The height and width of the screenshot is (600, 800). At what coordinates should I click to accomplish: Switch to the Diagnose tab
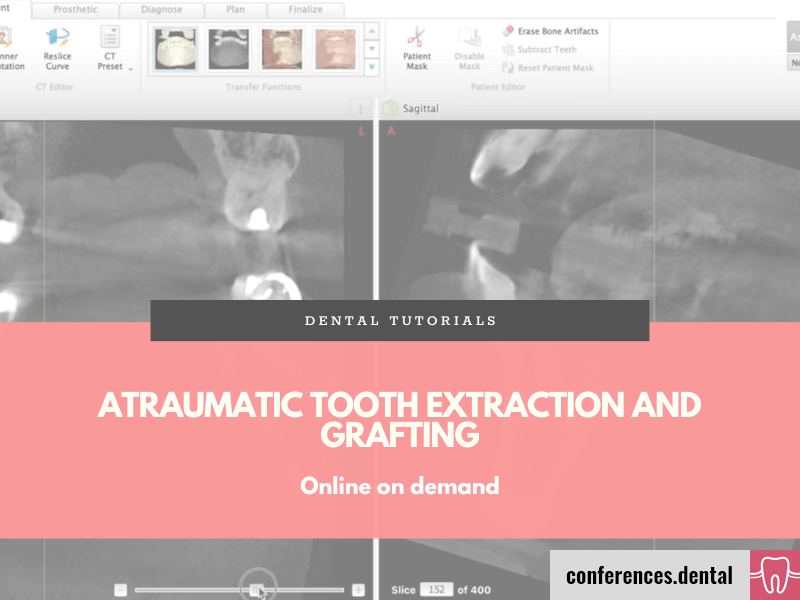click(x=163, y=9)
